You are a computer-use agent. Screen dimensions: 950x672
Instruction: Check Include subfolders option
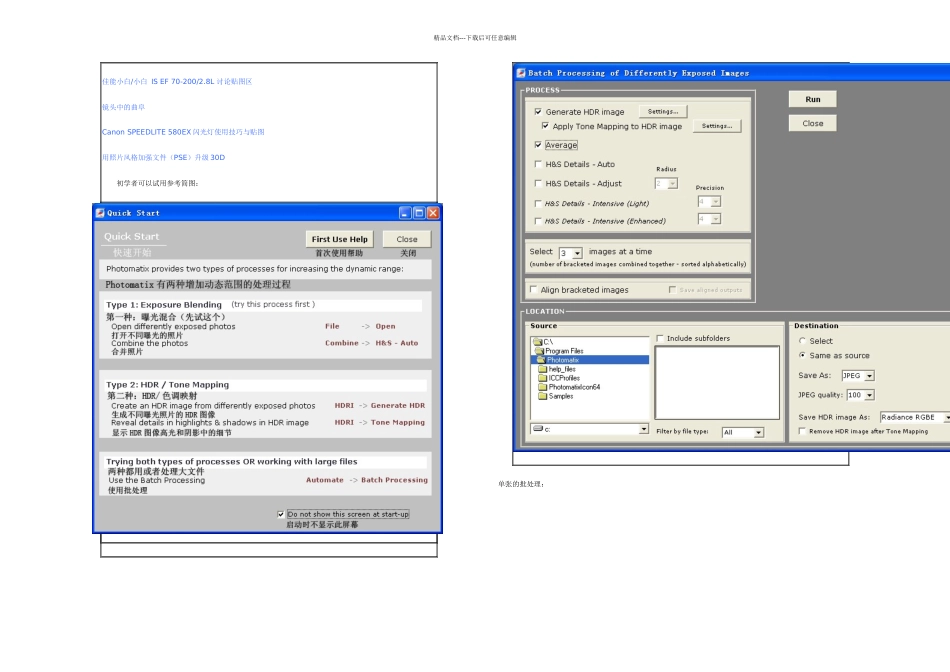point(660,338)
